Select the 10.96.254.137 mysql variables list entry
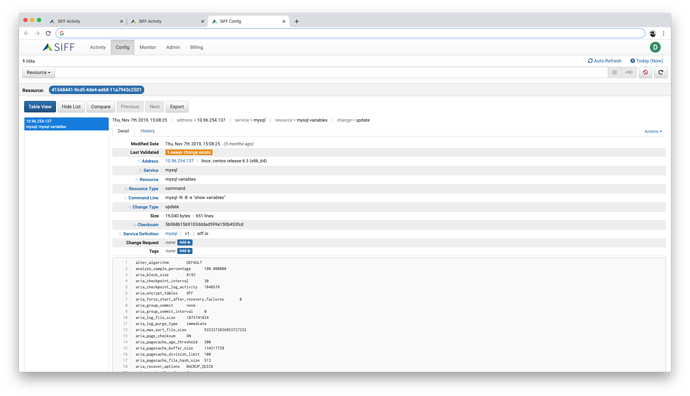690x396 pixels. pos(66,124)
